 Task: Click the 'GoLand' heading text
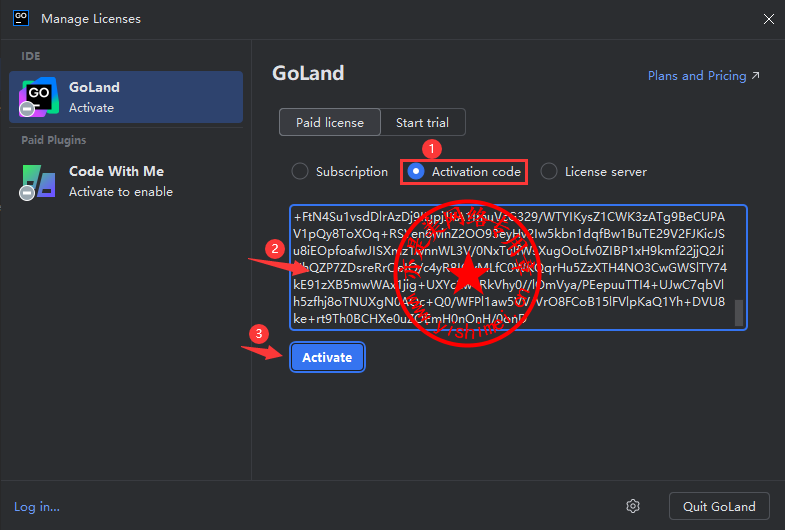[x=308, y=73]
